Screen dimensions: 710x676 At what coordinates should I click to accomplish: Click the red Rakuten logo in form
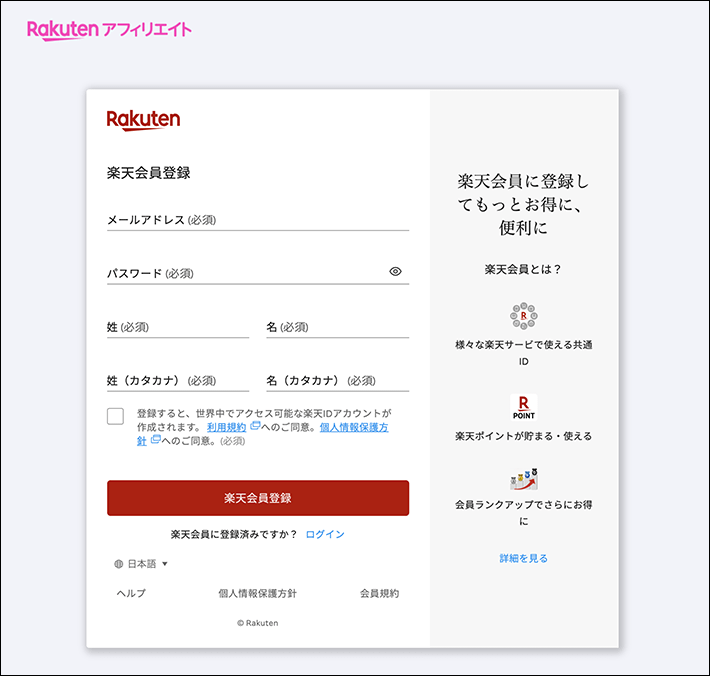[x=143, y=120]
